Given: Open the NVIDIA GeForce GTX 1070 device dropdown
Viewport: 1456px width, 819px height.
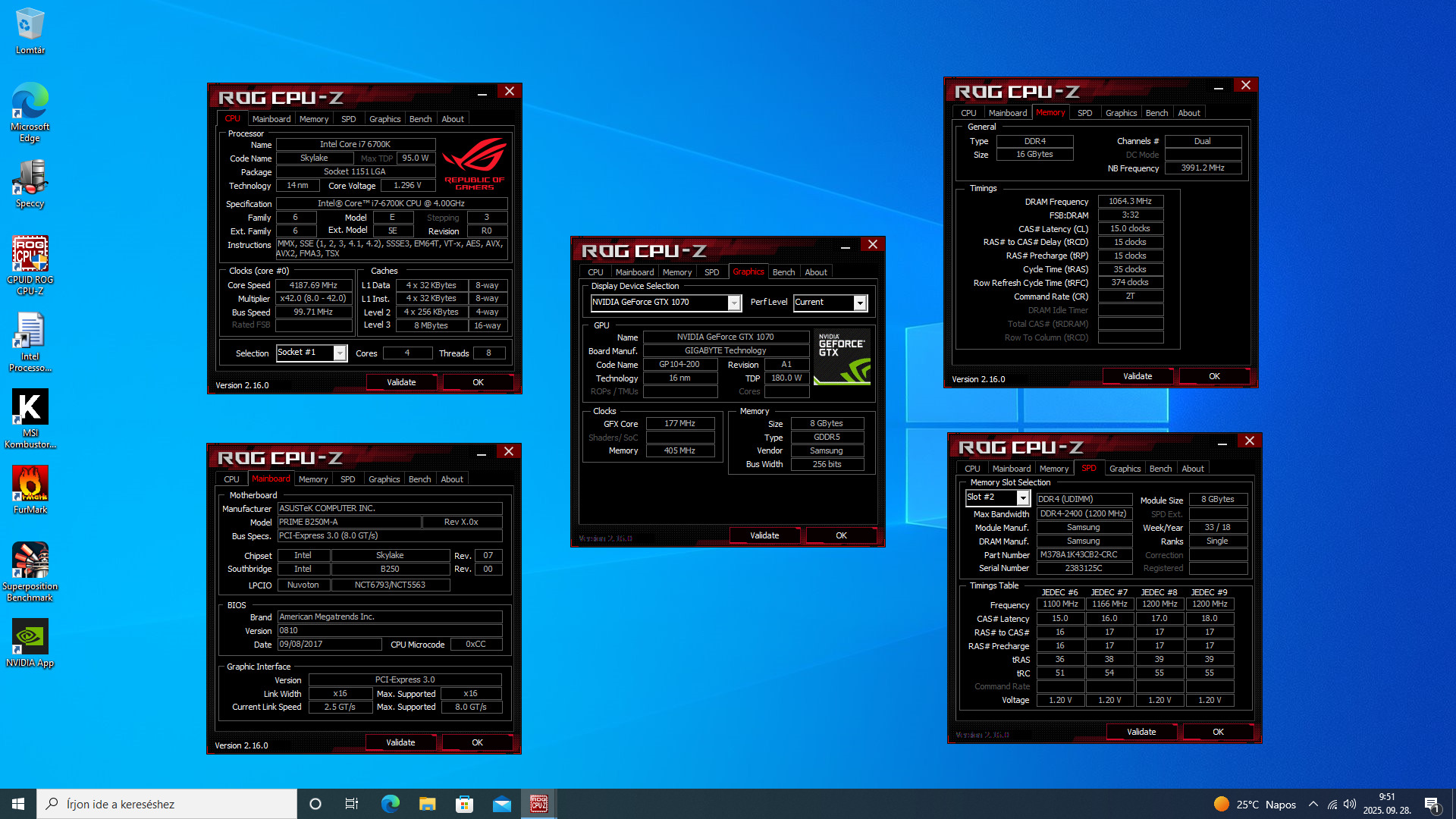Looking at the screenshot, I should click(733, 303).
